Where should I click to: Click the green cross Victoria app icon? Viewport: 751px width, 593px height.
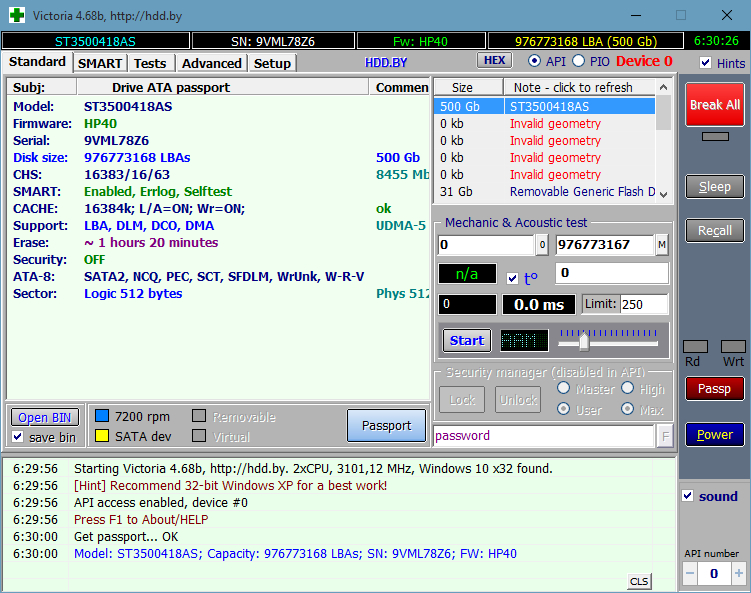point(17,15)
